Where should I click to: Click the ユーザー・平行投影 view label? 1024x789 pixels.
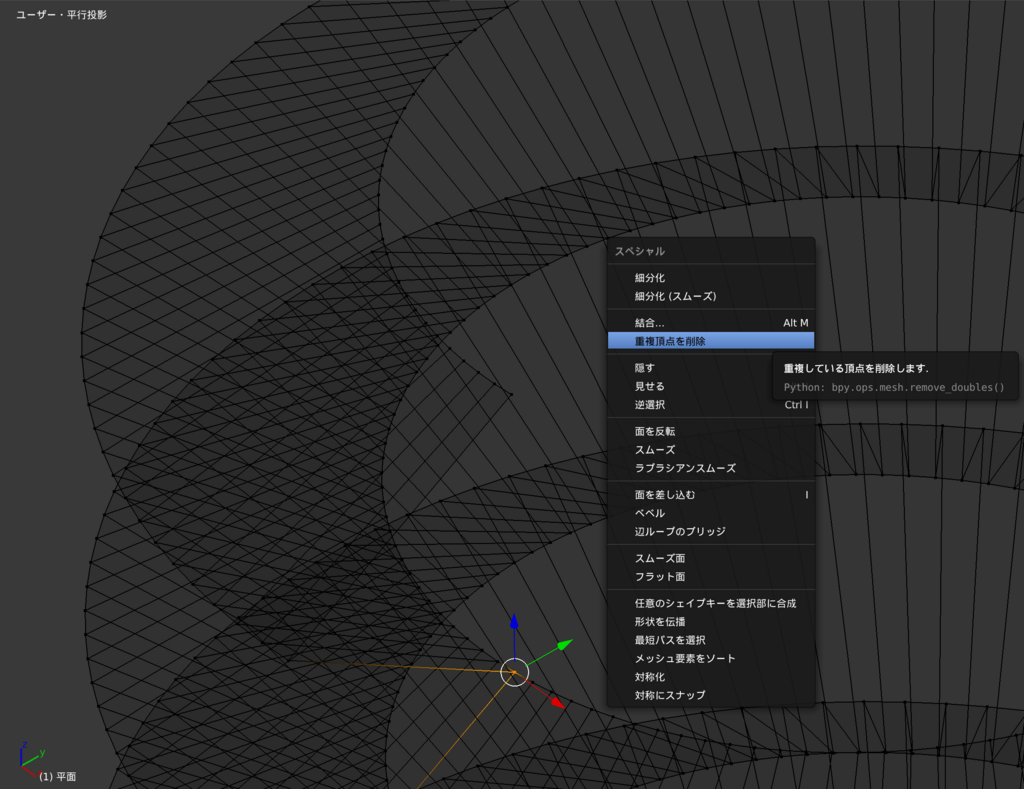pos(61,14)
